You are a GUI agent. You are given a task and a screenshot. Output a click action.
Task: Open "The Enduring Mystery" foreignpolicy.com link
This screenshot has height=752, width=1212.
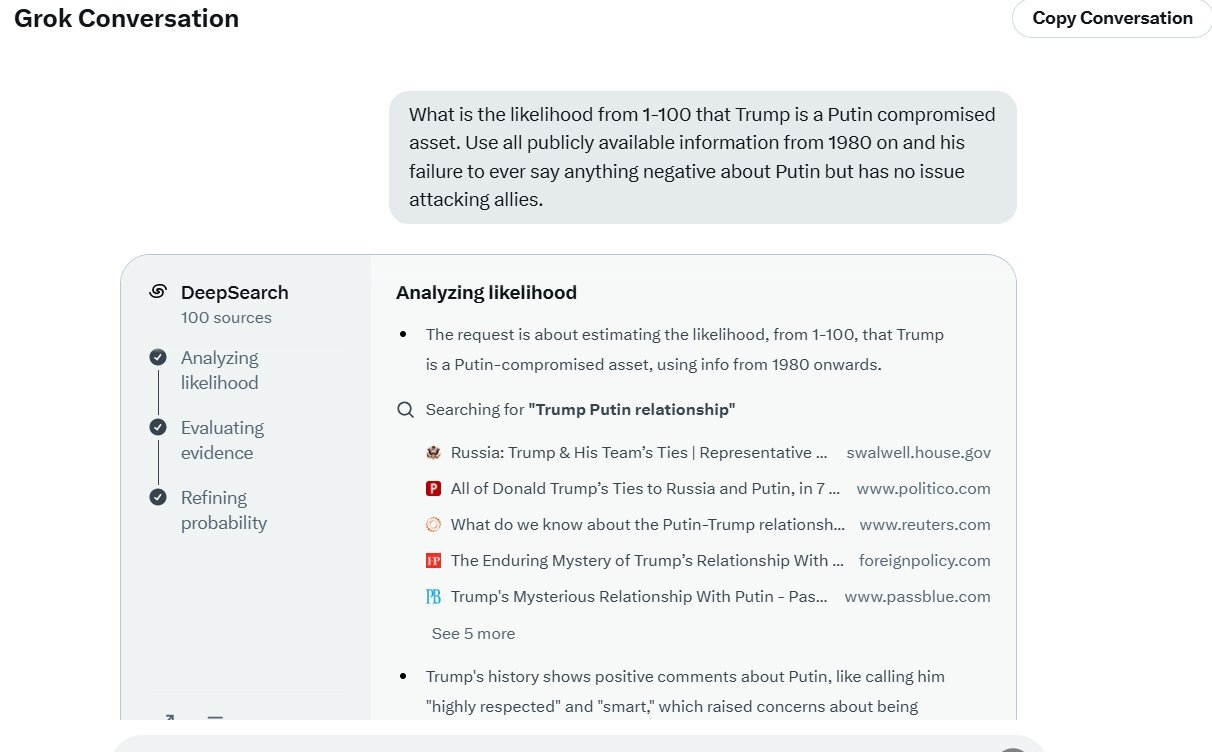point(640,561)
